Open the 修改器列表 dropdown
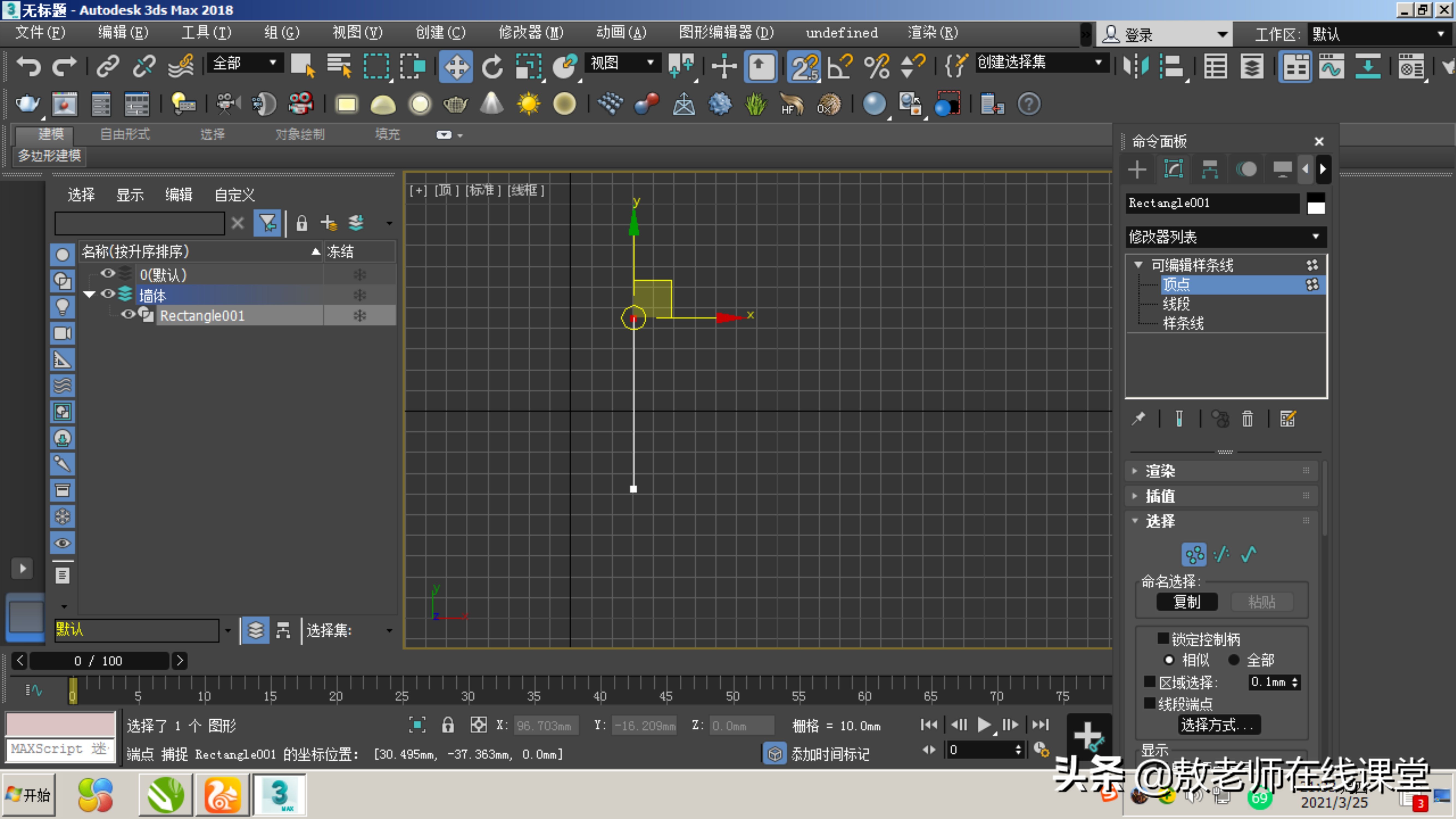The width and height of the screenshot is (1456, 819). (x=1316, y=237)
